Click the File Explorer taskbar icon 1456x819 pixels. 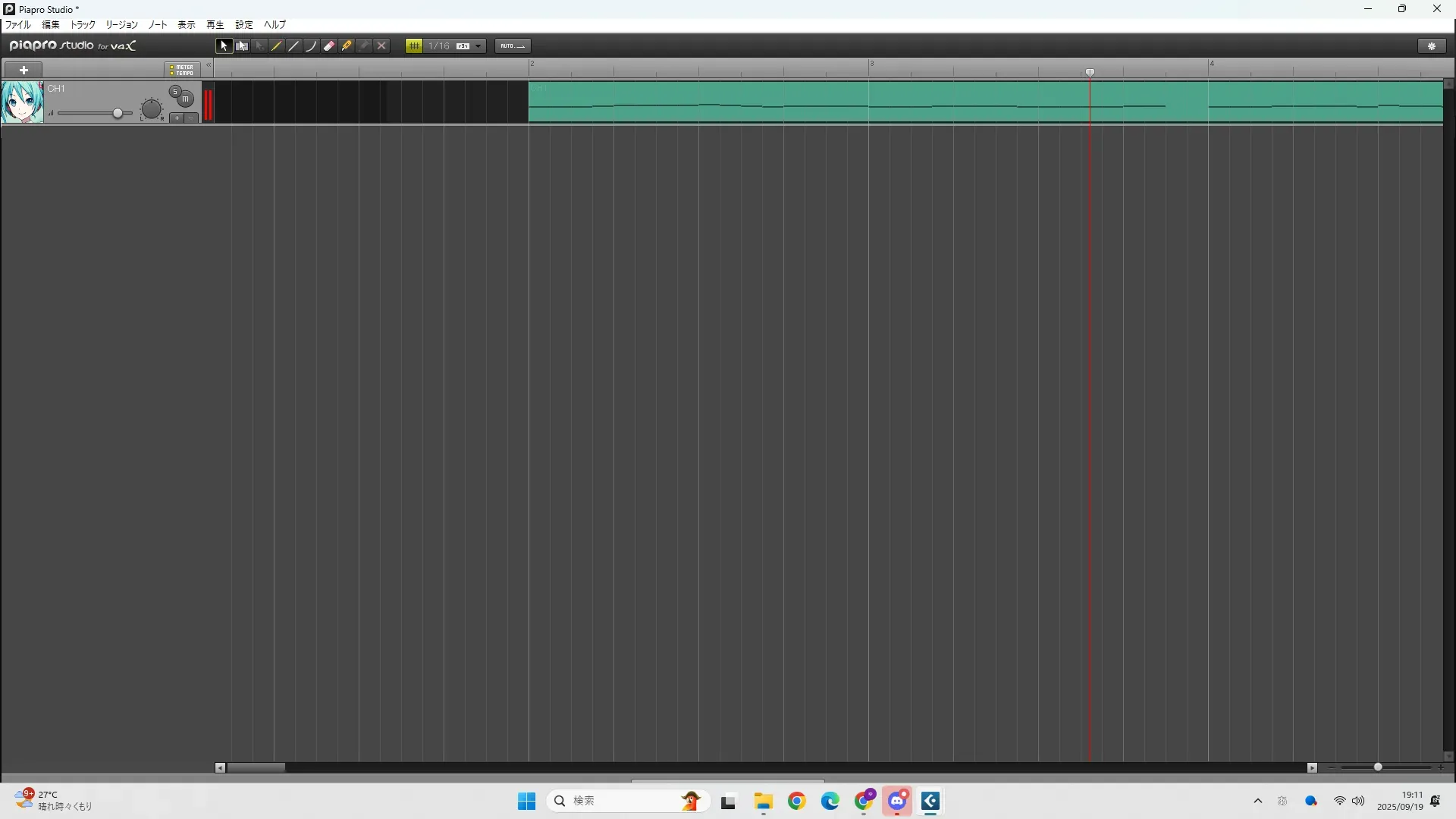pos(763,802)
